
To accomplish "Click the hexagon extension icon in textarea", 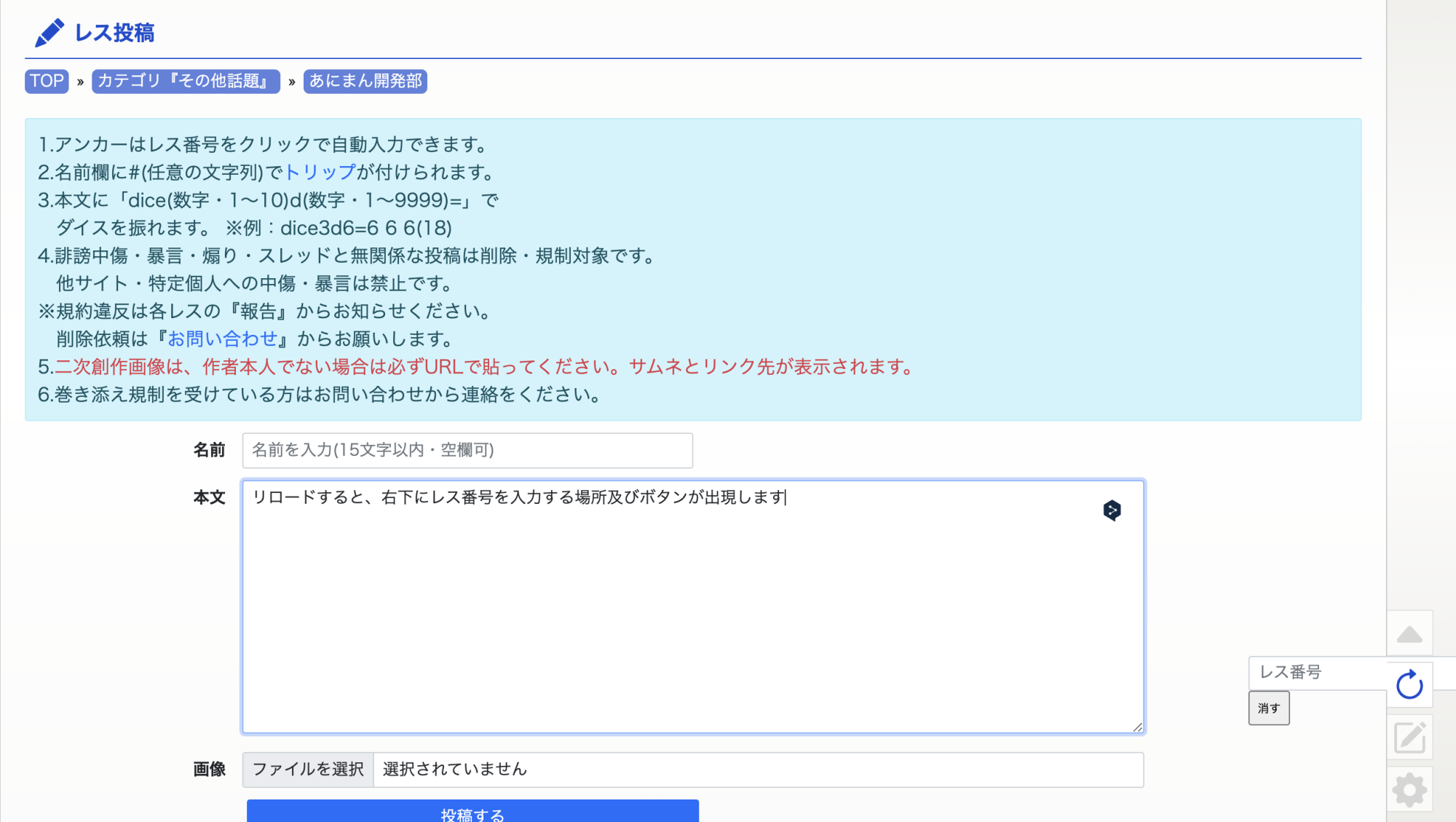I will pos(1112,510).
